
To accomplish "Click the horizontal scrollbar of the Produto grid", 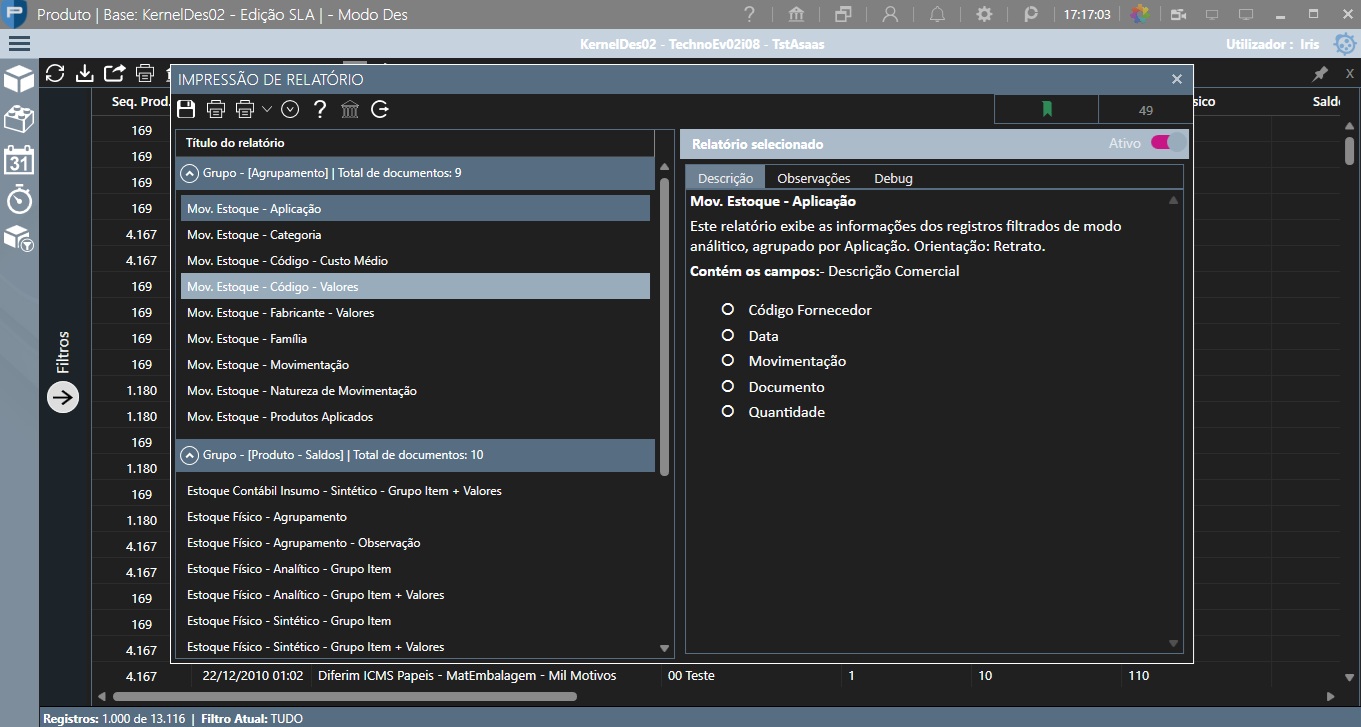I will pos(345,696).
